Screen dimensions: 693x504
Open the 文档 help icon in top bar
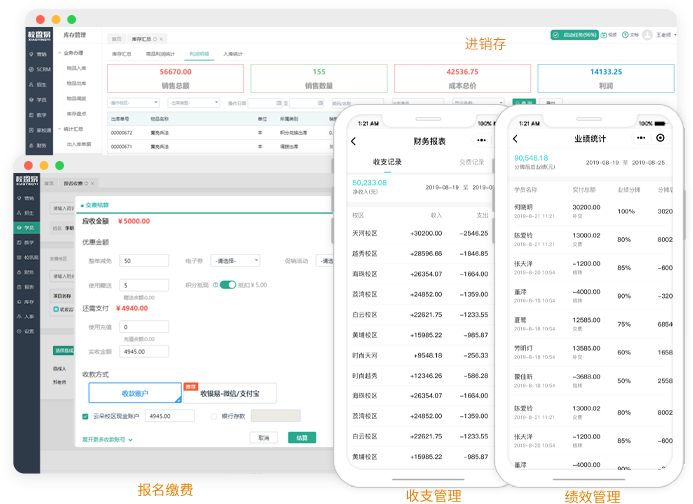(x=631, y=35)
